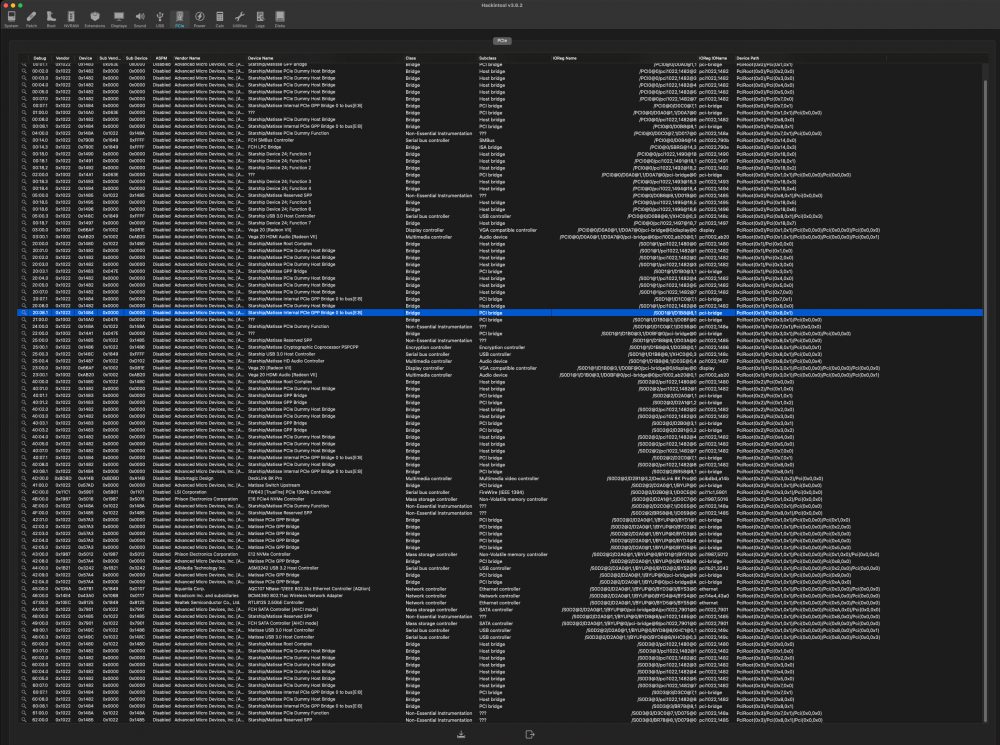This screenshot has height=745, width=1000.
Task: Open the USB section in the toolbar
Action: pos(159,18)
